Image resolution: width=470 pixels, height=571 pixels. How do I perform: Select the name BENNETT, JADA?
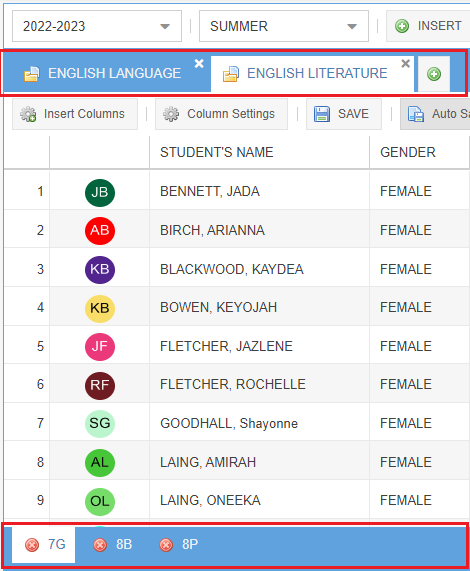click(x=210, y=192)
